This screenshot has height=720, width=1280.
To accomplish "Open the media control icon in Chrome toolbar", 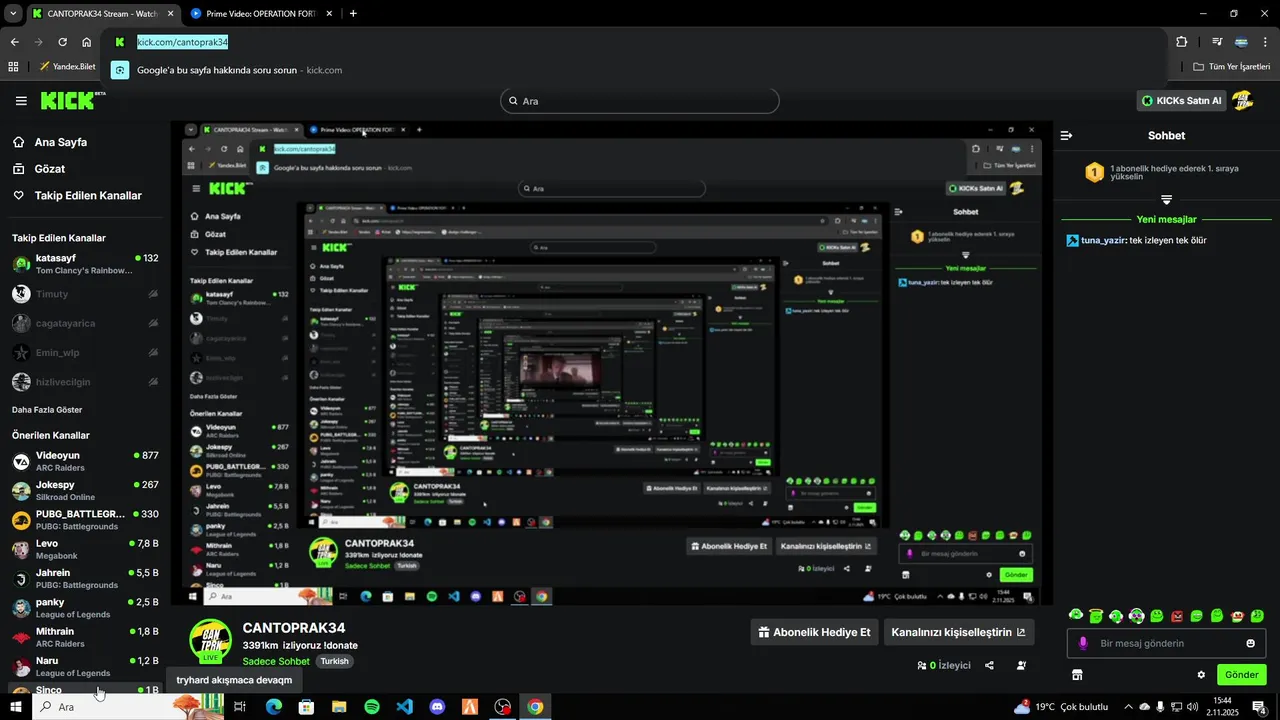I will (x=1217, y=42).
